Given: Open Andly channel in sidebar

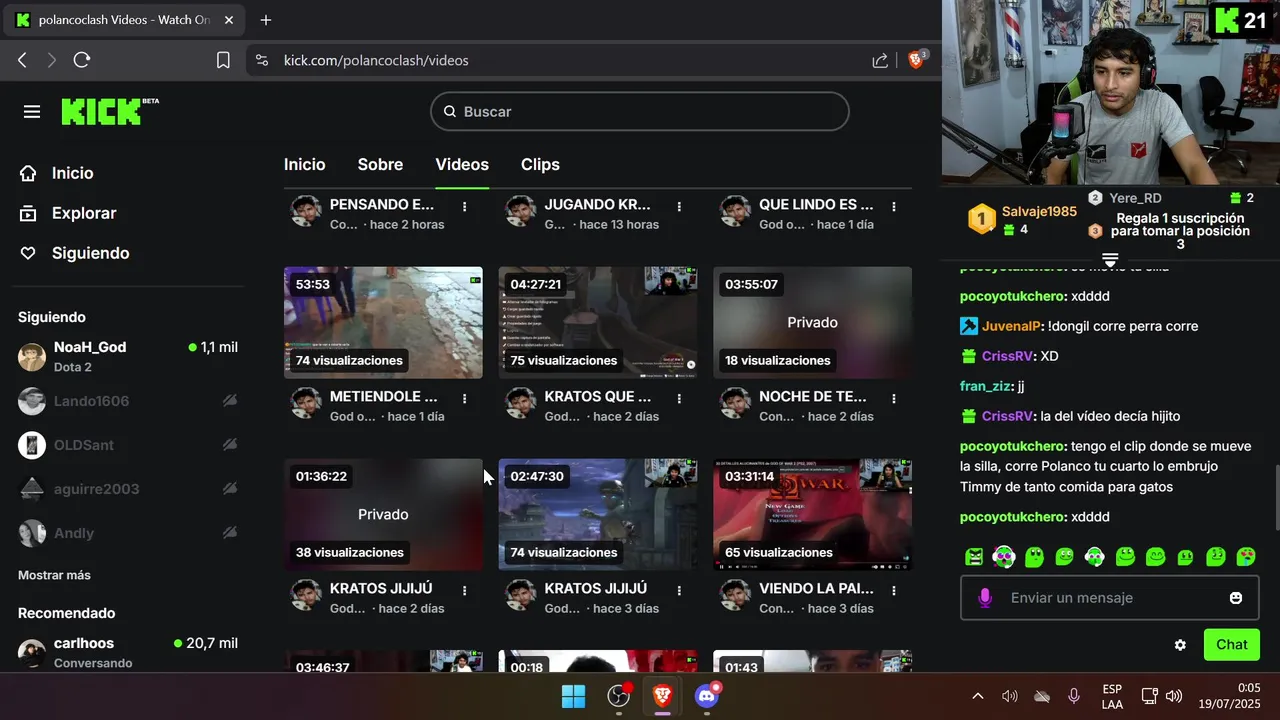Looking at the screenshot, I should point(128,533).
